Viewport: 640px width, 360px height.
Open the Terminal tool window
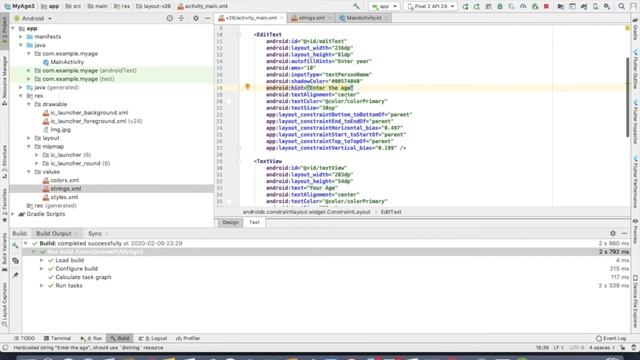point(57,338)
